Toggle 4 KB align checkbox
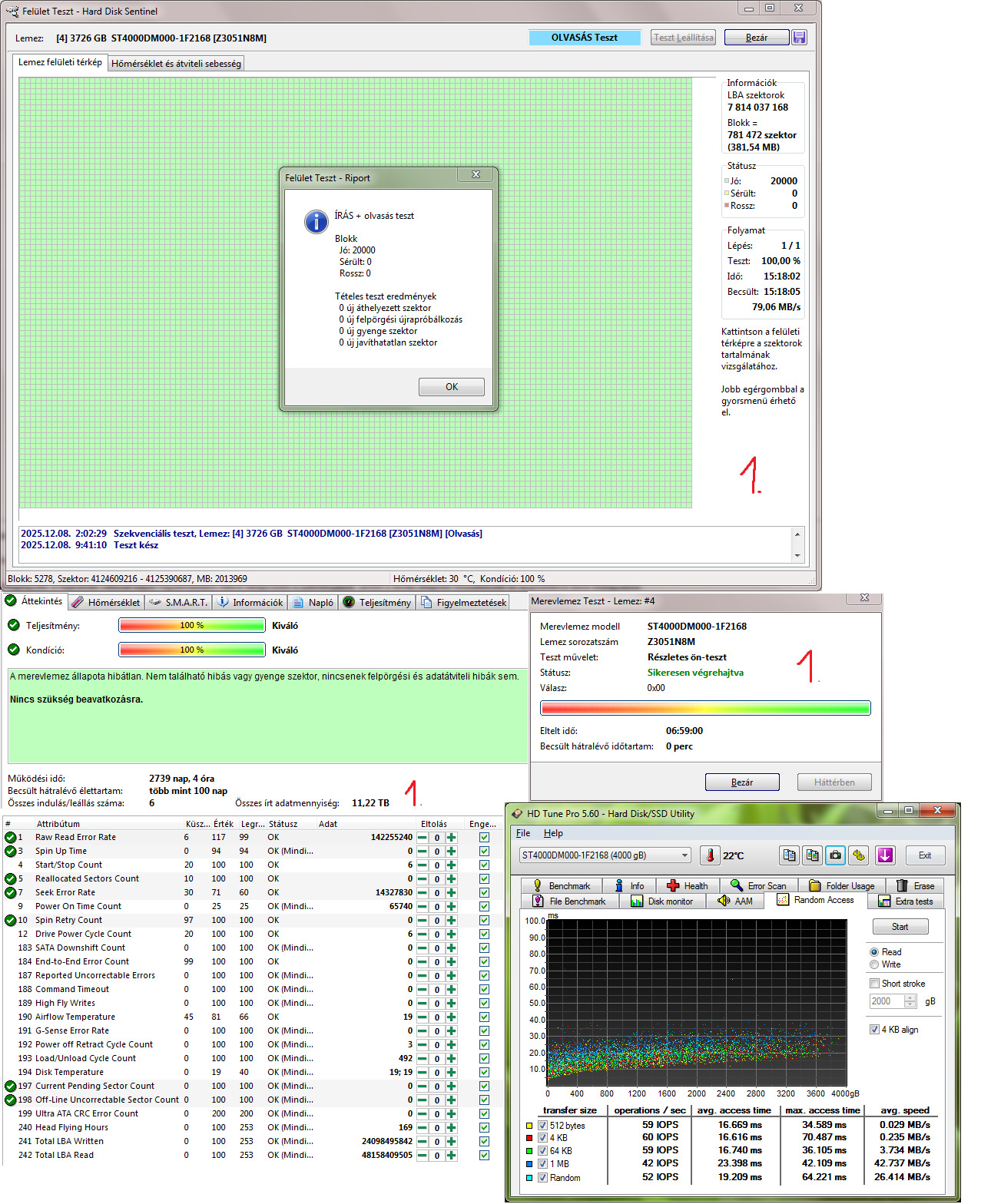 pyautogui.click(x=874, y=1030)
